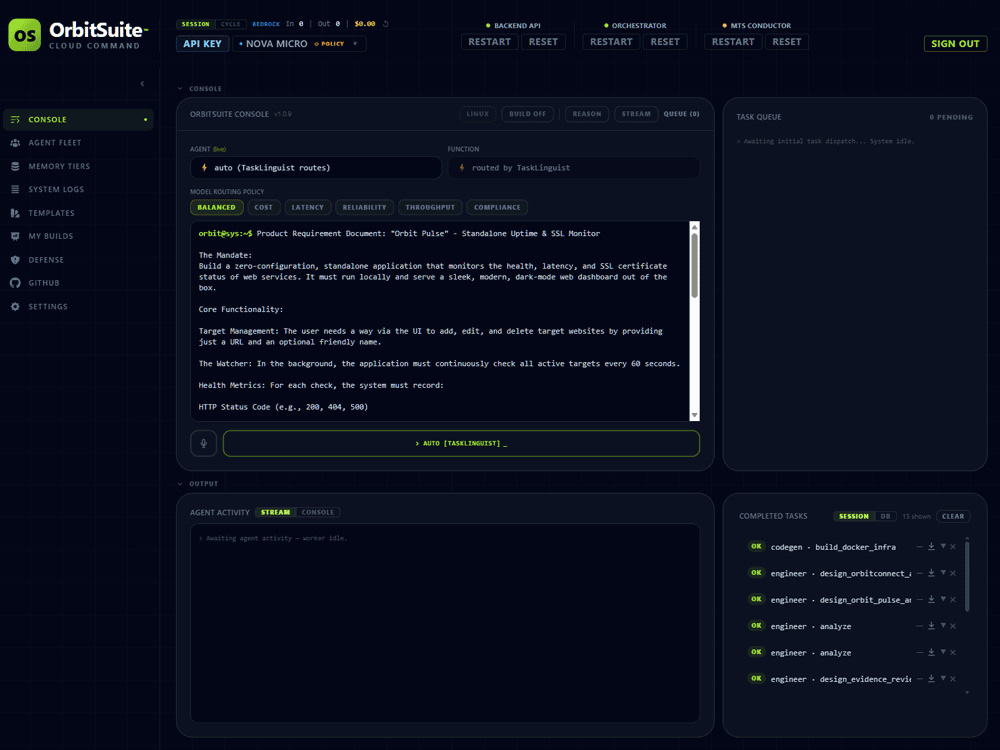Viewport: 1000px width, 750px height.
Task: Reset the Backend API
Action: click(543, 41)
